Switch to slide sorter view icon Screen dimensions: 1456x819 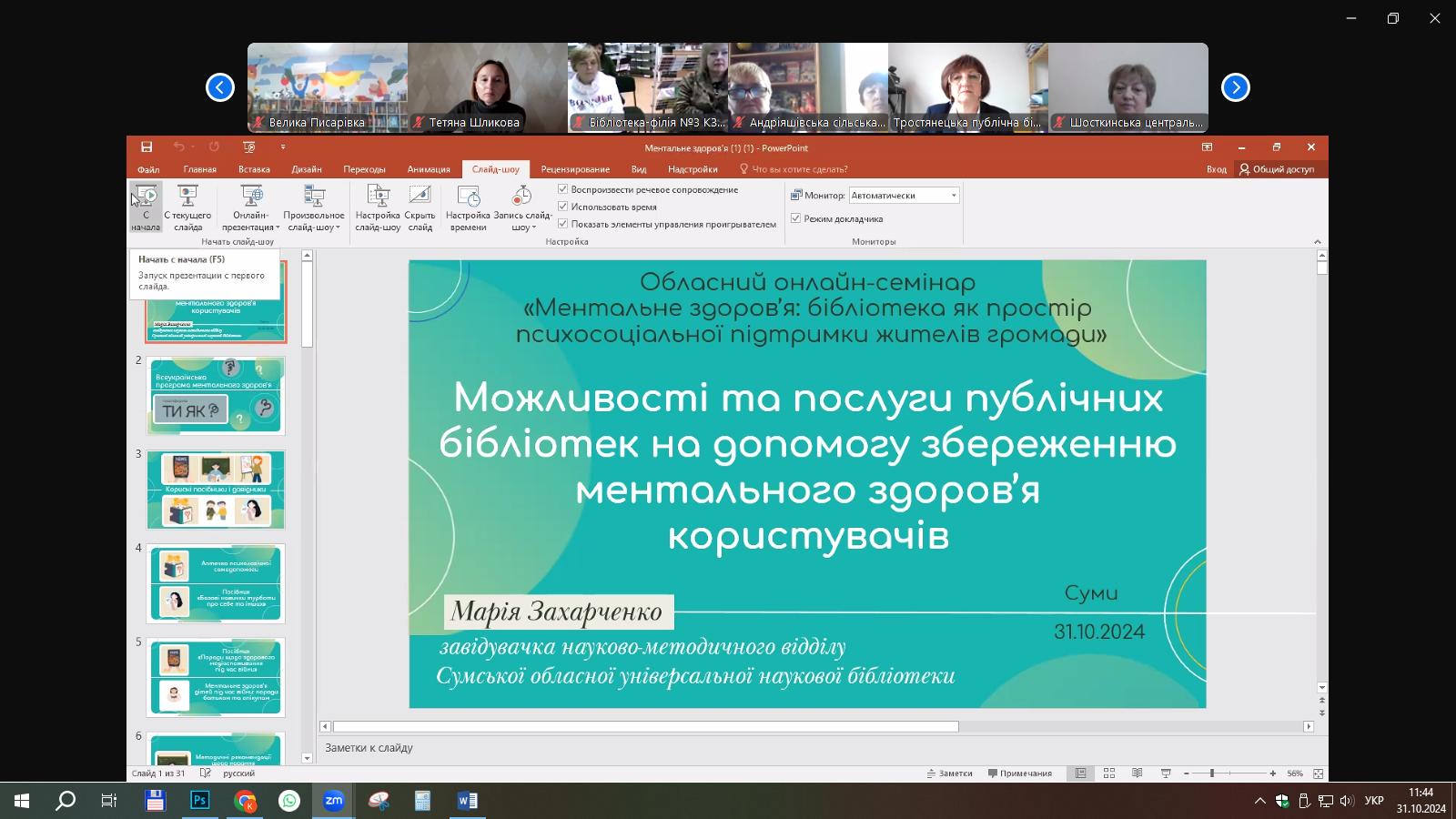(1109, 773)
